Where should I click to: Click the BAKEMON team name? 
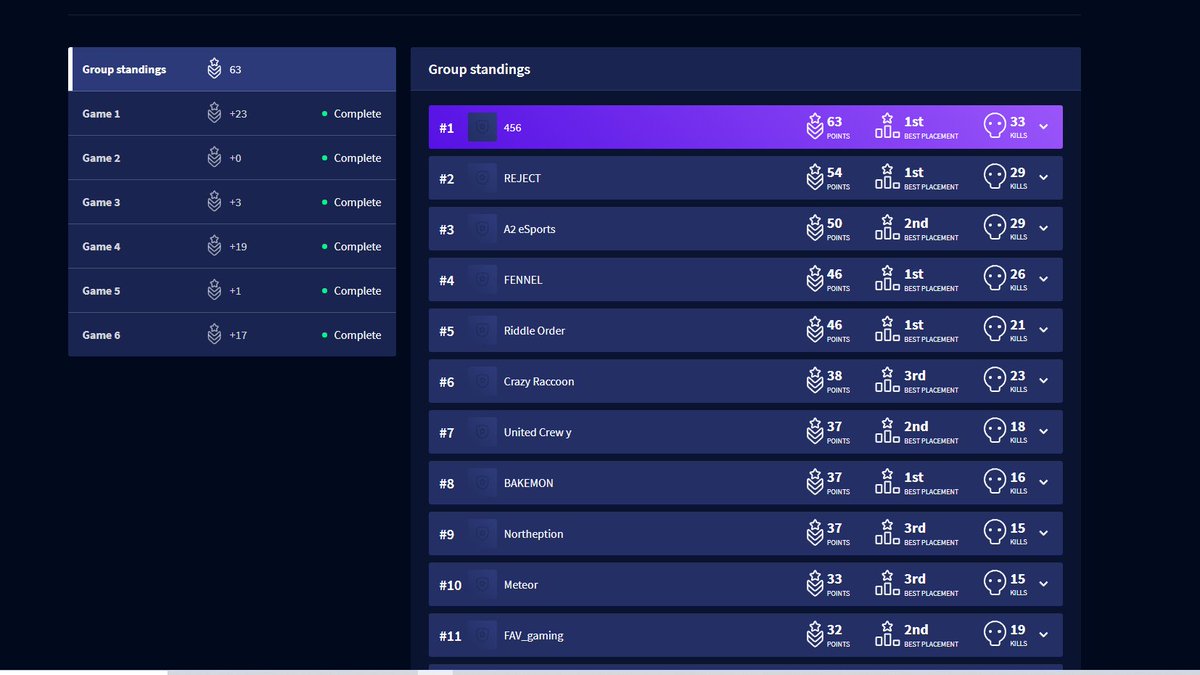click(x=528, y=483)
